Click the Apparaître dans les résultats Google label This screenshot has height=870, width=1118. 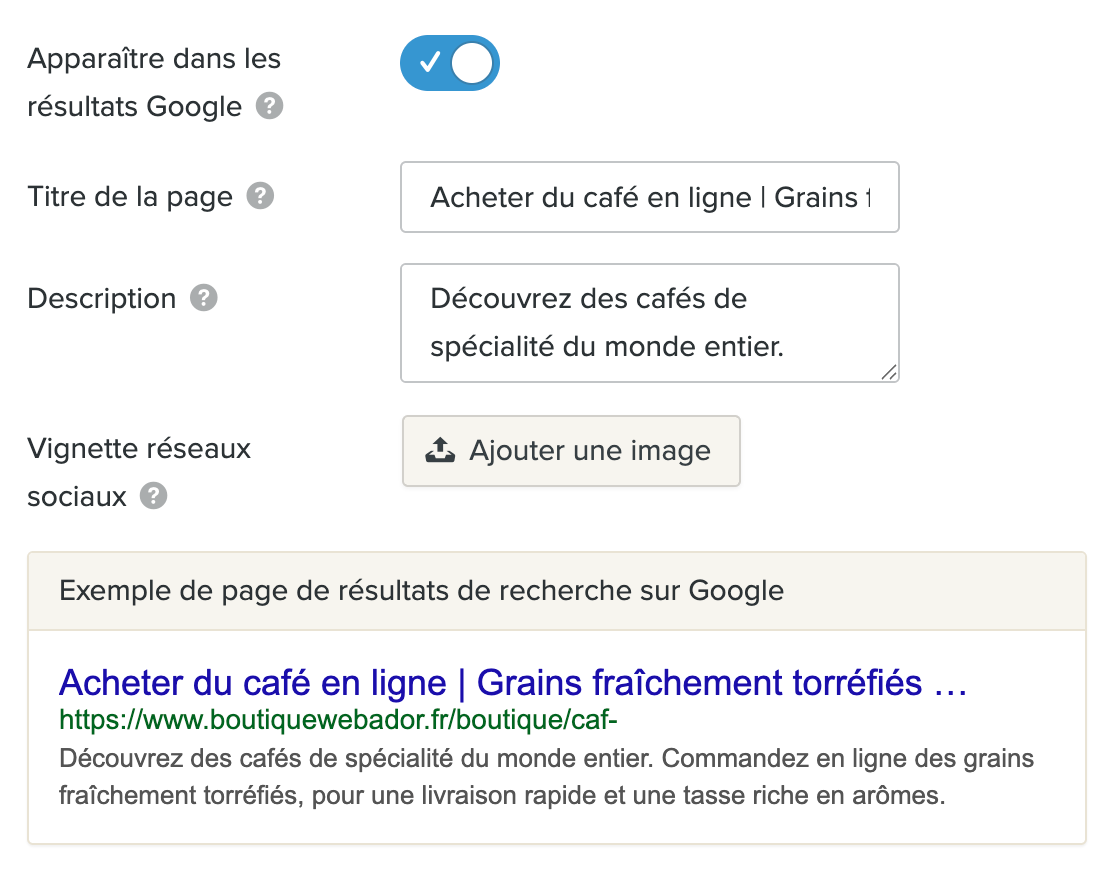tap(154, 83)
